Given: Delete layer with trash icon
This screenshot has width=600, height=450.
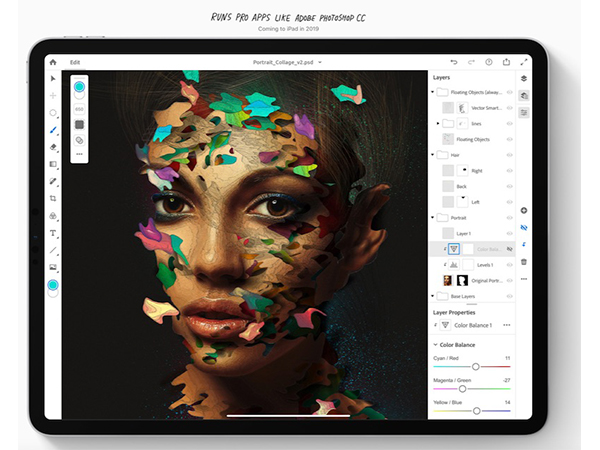Looking at the screenshot, I should [x=524, y=262].
